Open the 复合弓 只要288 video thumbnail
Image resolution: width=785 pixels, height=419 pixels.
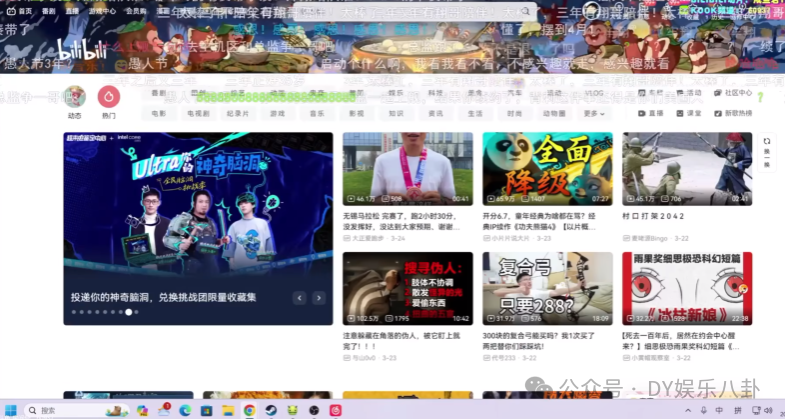[548, 288]
